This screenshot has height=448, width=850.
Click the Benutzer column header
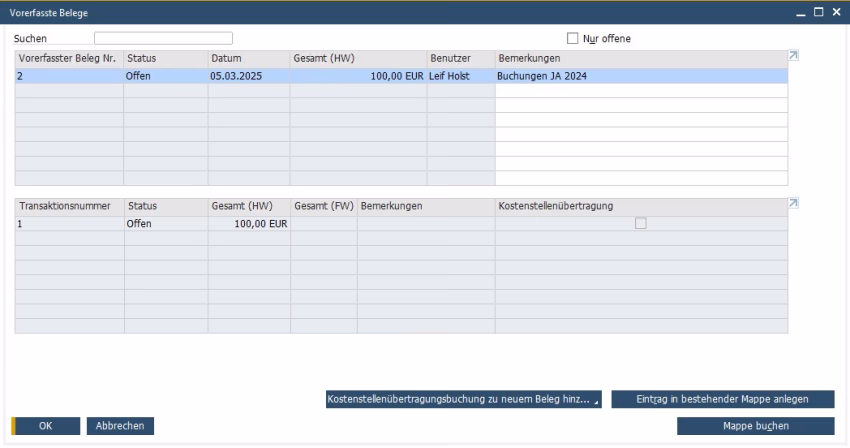click(x=460, y=58)
